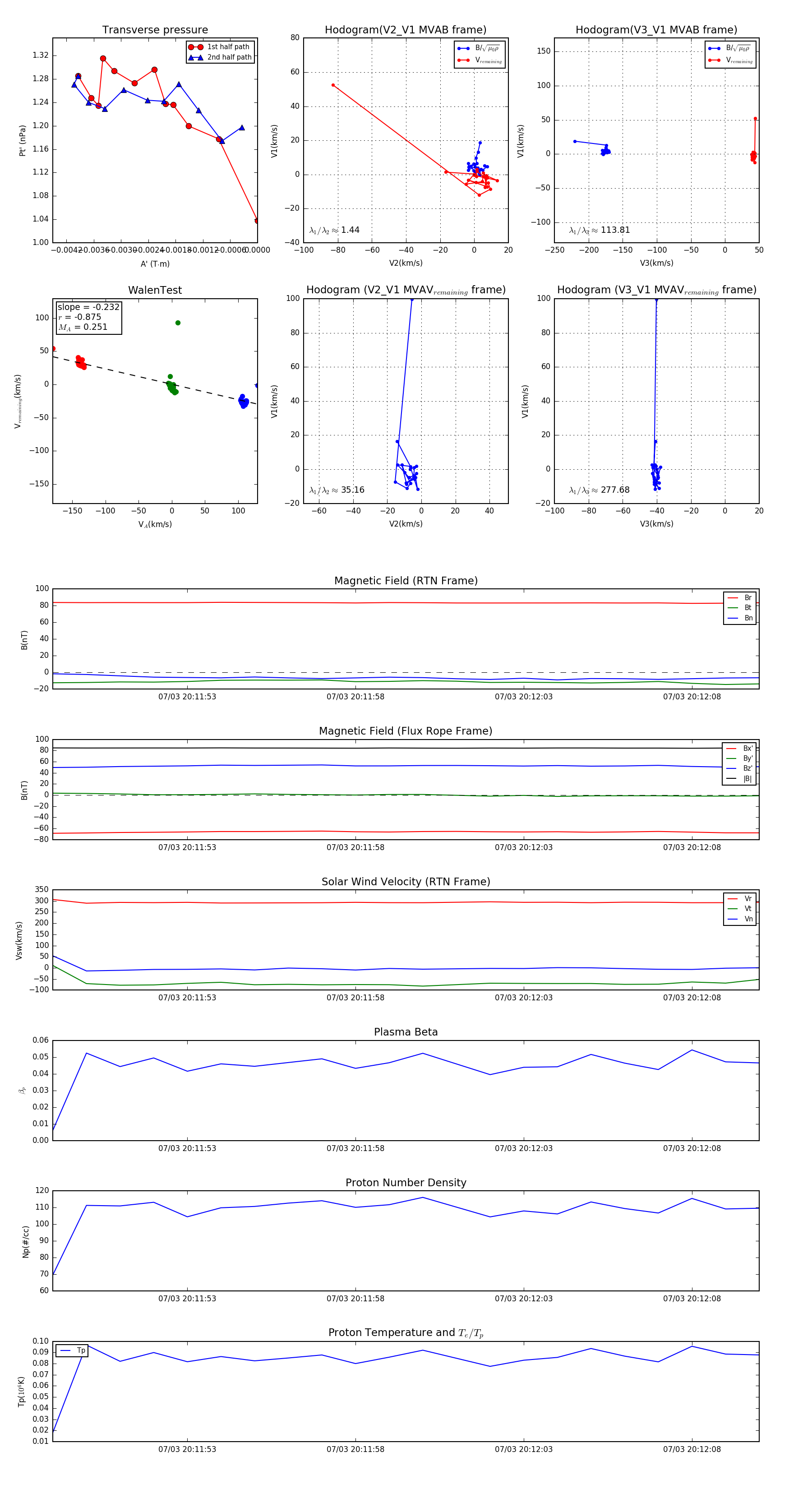Select the "Vt" legend entry
Viewport: 812px width, 1489px height.
[x=740, y=909]
